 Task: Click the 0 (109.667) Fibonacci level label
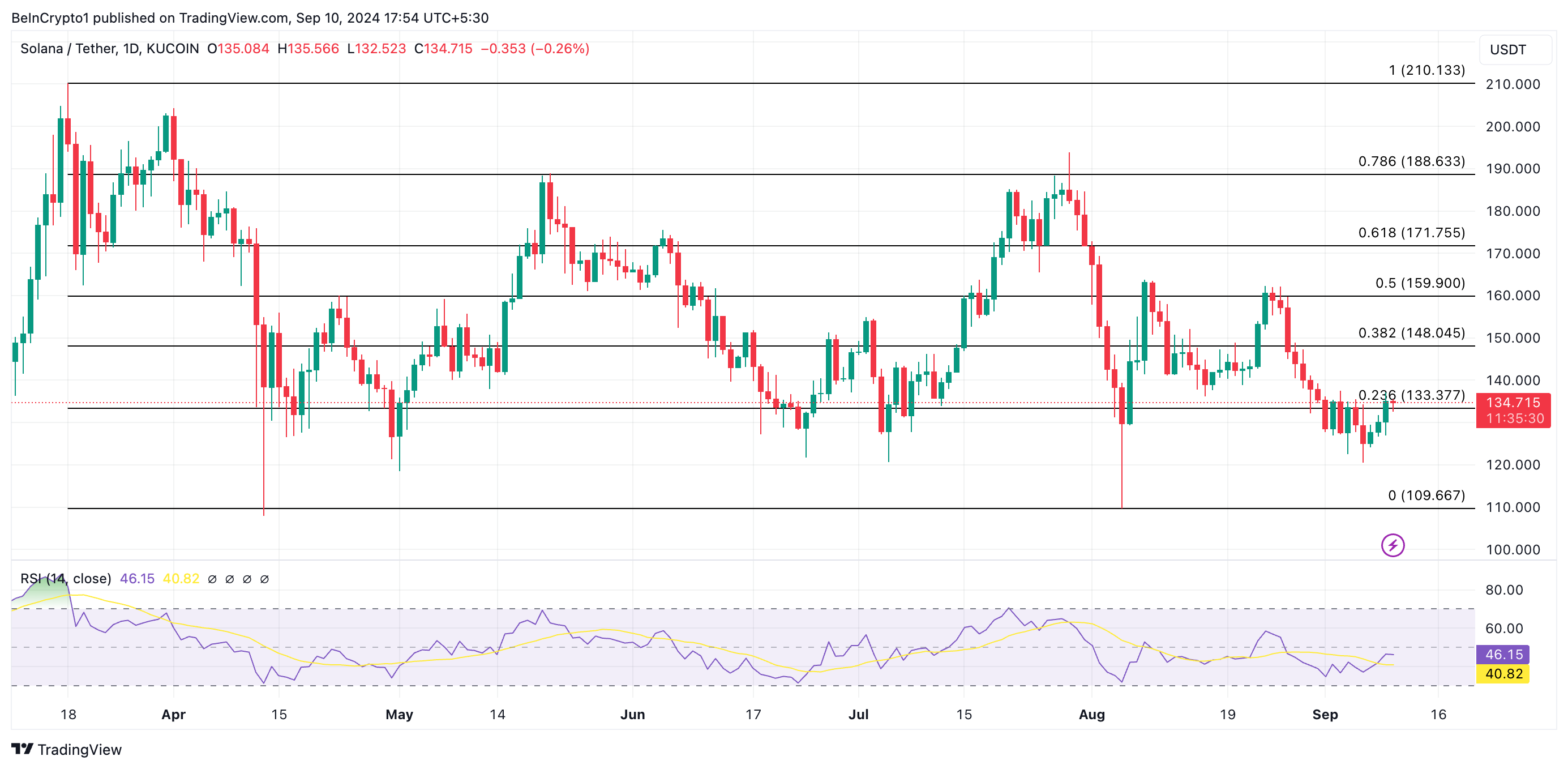click(x=1426, y=495)
